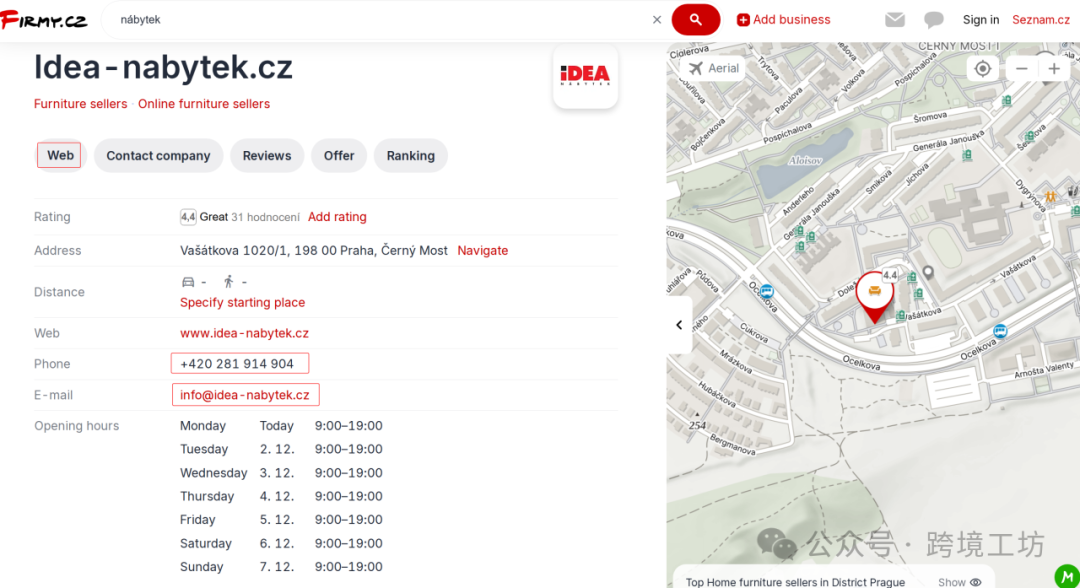
Task: Open the Contact company tab
Action: click(158, 156)
